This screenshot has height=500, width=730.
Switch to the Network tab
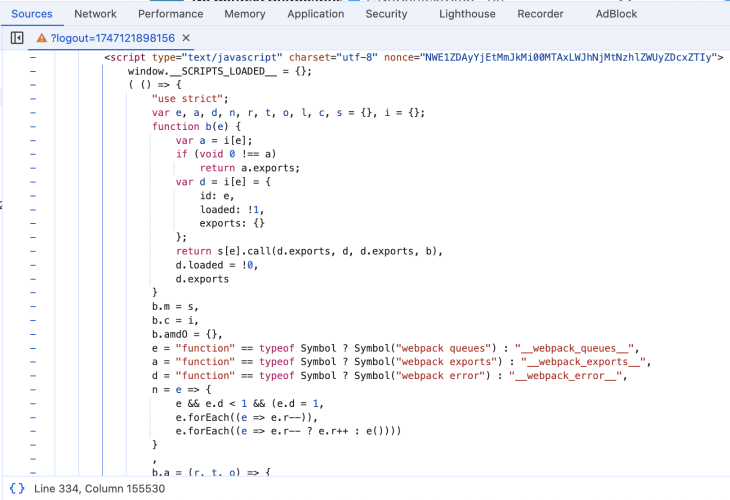point(95,14)
